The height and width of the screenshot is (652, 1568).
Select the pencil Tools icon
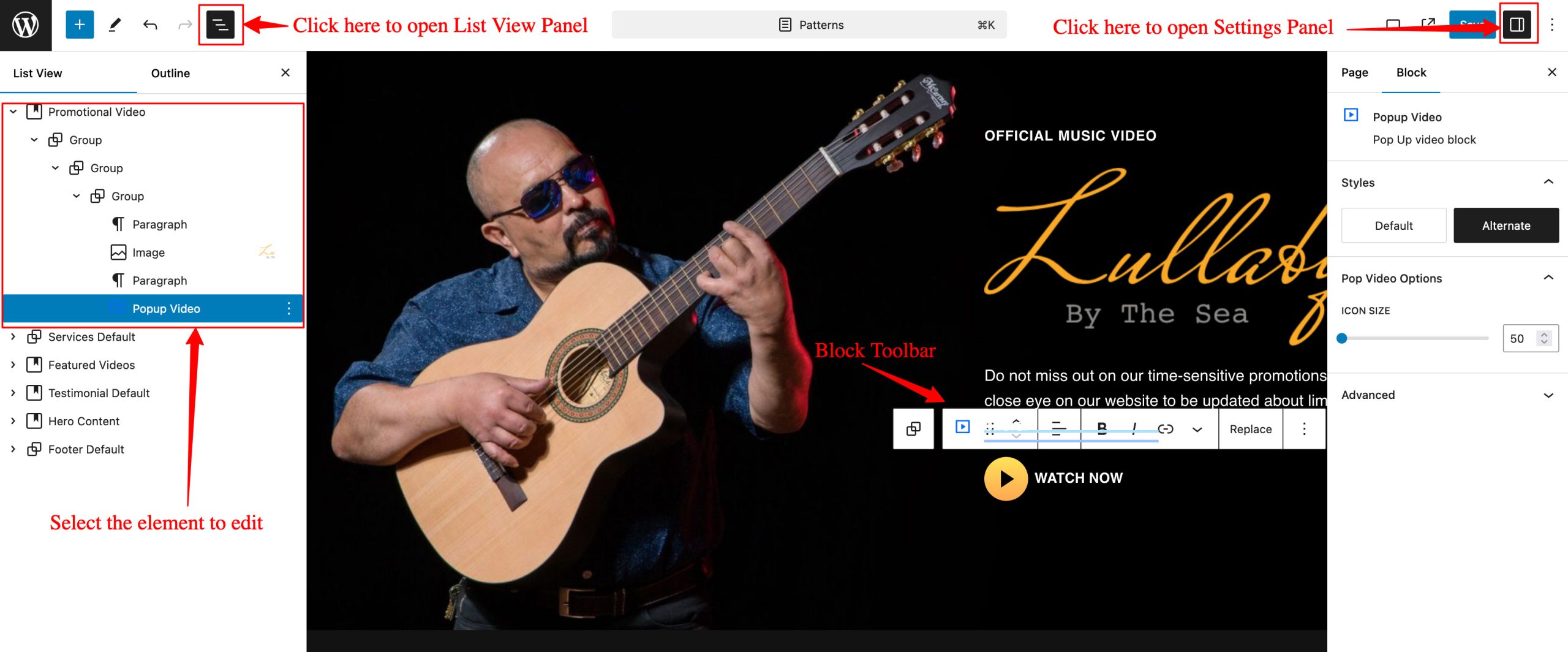pos(115,25)
